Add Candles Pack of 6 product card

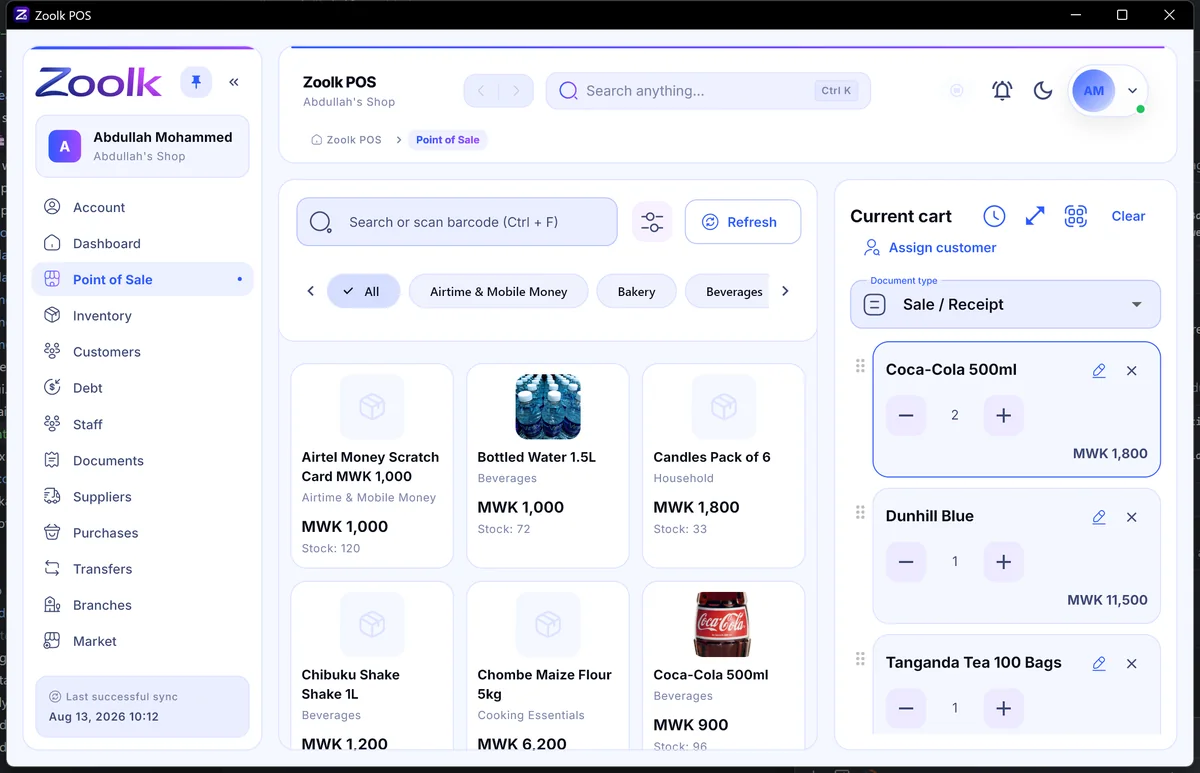724,466
